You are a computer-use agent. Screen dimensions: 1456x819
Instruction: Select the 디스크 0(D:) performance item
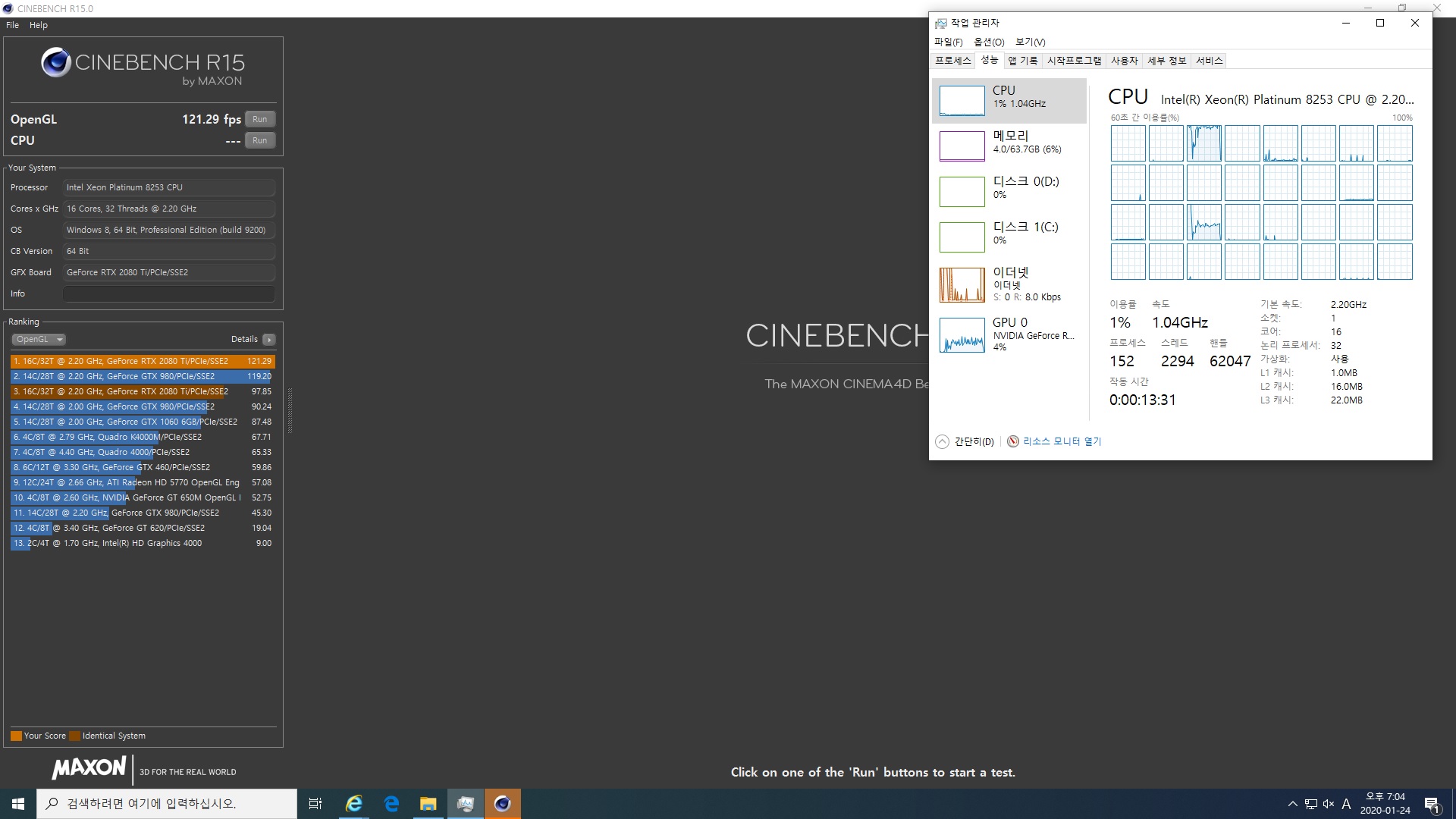point(1009,191)
